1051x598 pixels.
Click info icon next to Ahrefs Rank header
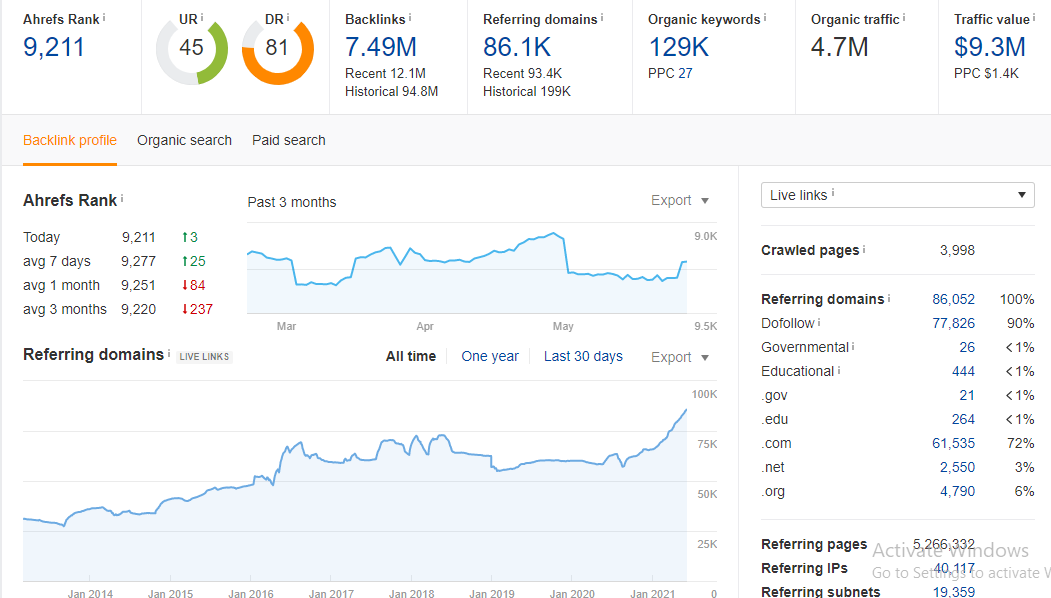pos(104,18)
